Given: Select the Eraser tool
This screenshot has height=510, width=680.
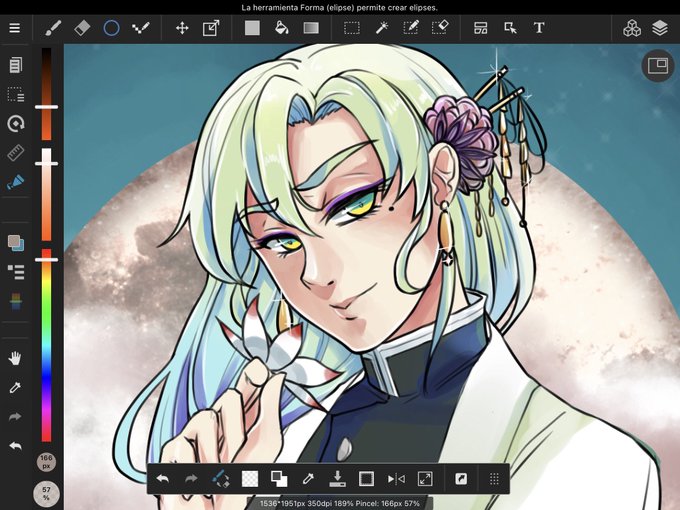Looking at the screenshot, I should click(82, 28).
